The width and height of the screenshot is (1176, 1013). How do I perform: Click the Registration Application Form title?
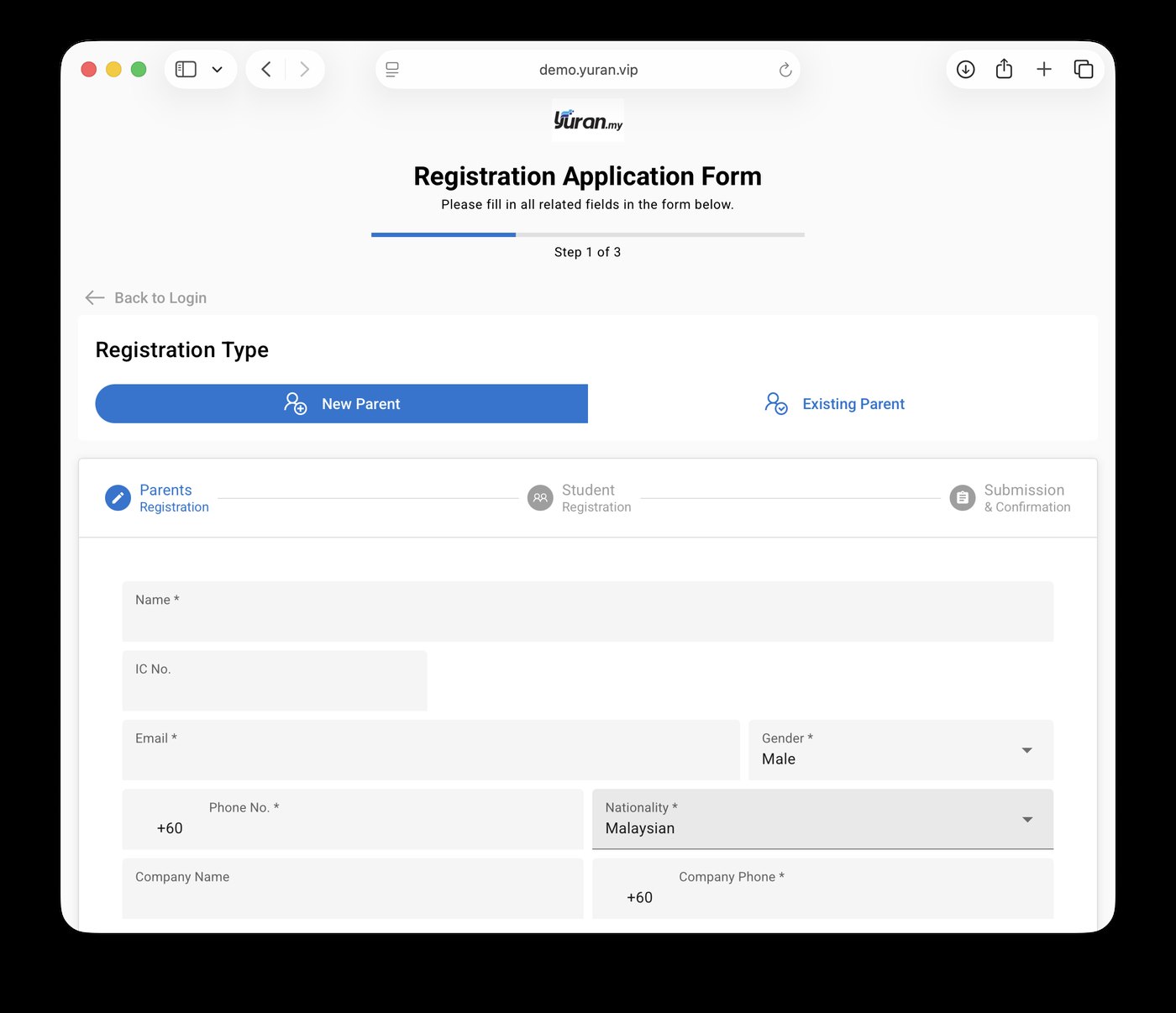click(588, 176)
